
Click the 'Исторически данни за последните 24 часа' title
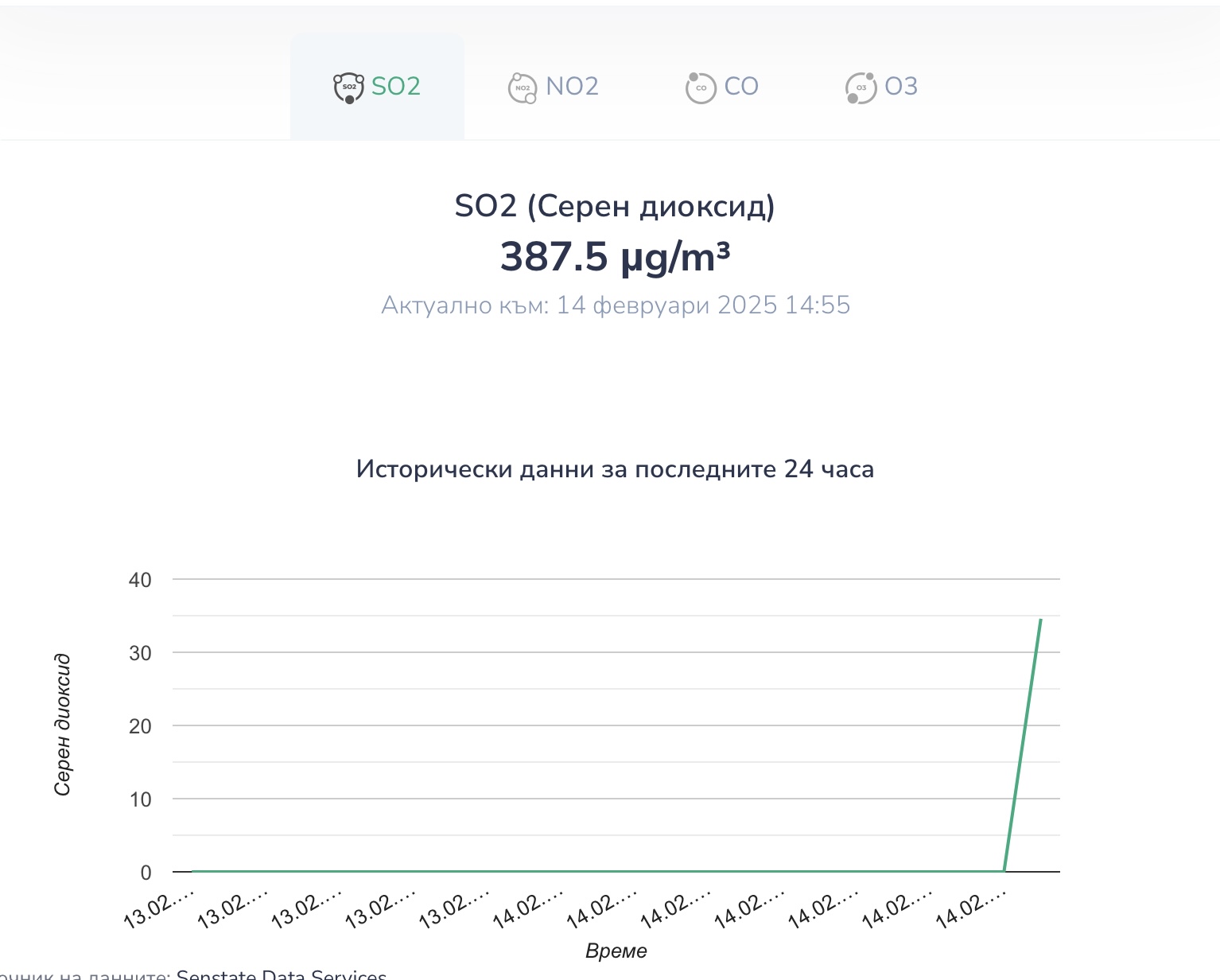pos(615,469)
